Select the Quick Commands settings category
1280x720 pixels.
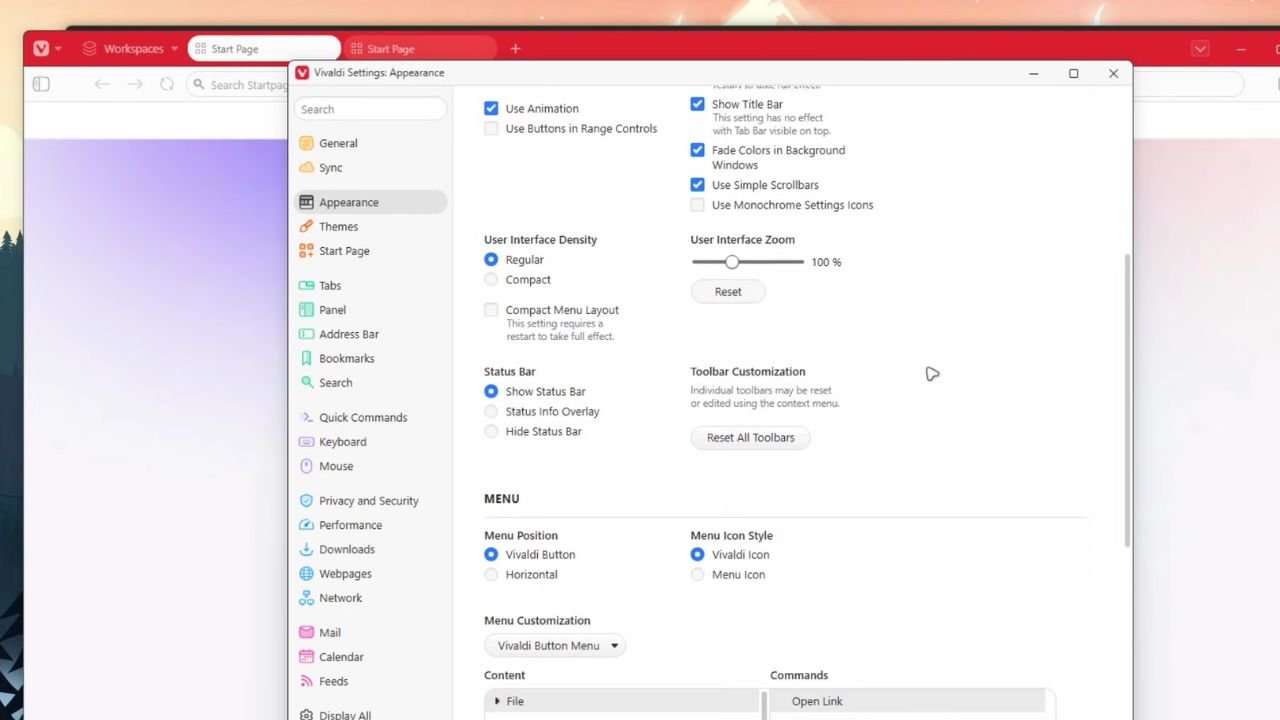[x=363, y=417]
